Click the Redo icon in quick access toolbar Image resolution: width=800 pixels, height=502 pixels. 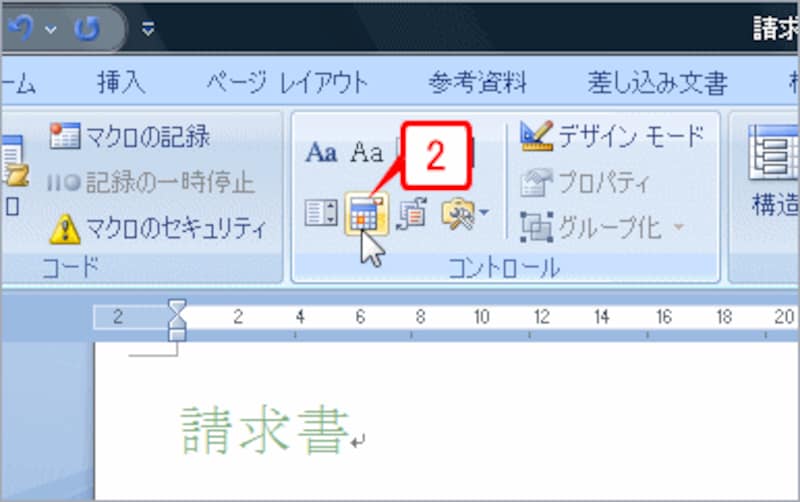(x=87, y=29)
